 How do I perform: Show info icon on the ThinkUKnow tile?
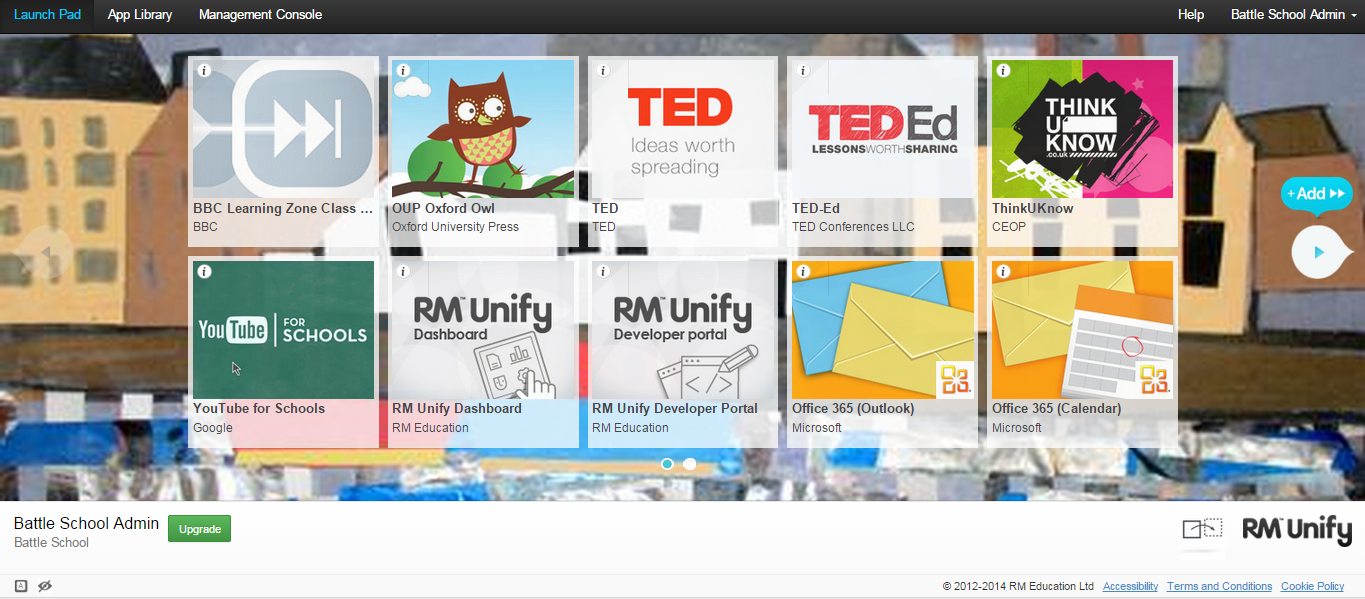pos(1004,71)
